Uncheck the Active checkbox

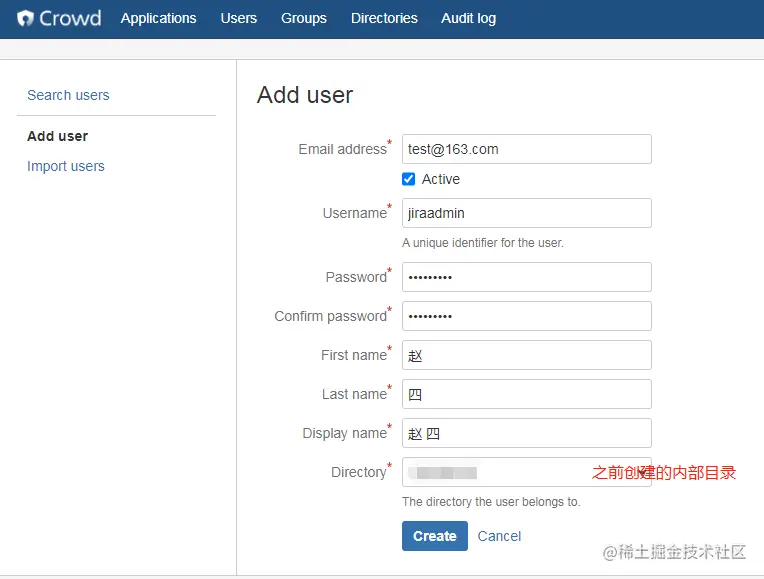click(x=408, y=179)
